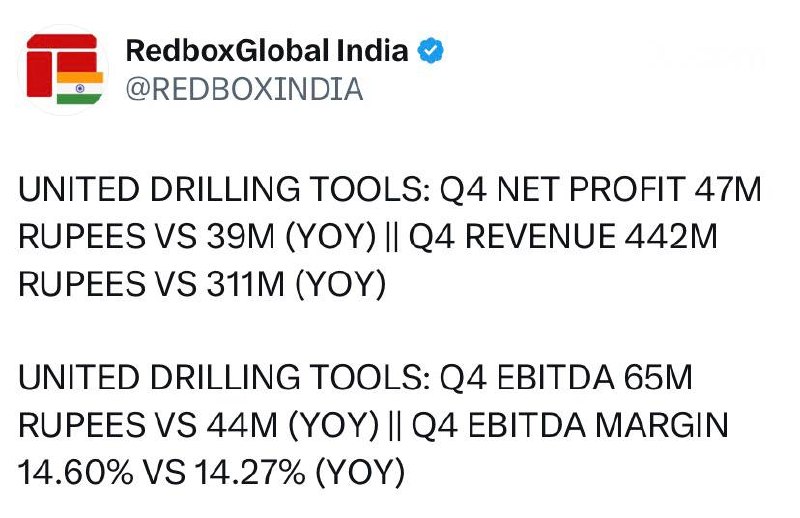800x518 pixels.
Task: Open the RedboxGlobal India profile avatar
Action: pos(63,70)
